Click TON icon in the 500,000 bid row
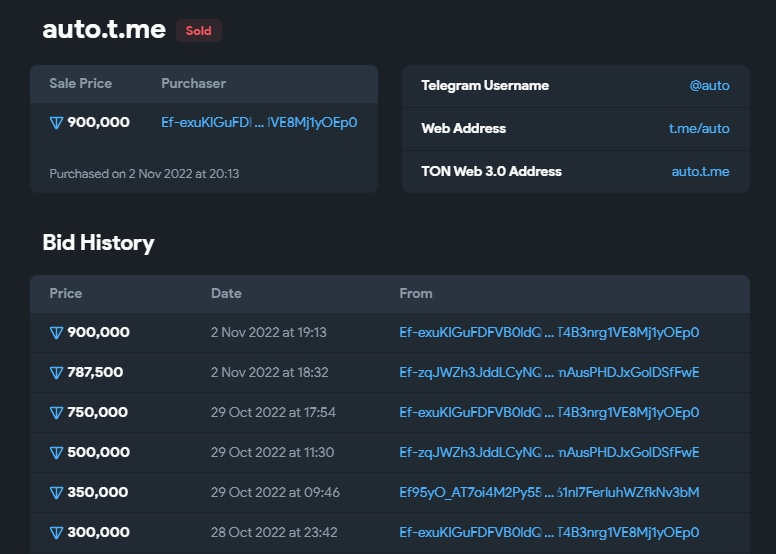Image resolution: width=776 pixels, height=554 pixels. (56, 453)
